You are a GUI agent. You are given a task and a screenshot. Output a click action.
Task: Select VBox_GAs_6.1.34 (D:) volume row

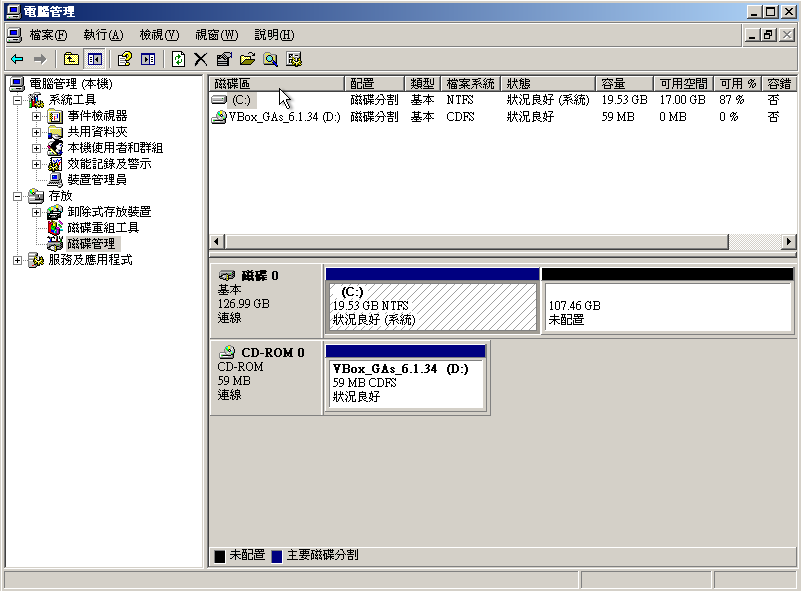(x=502, y=117)
